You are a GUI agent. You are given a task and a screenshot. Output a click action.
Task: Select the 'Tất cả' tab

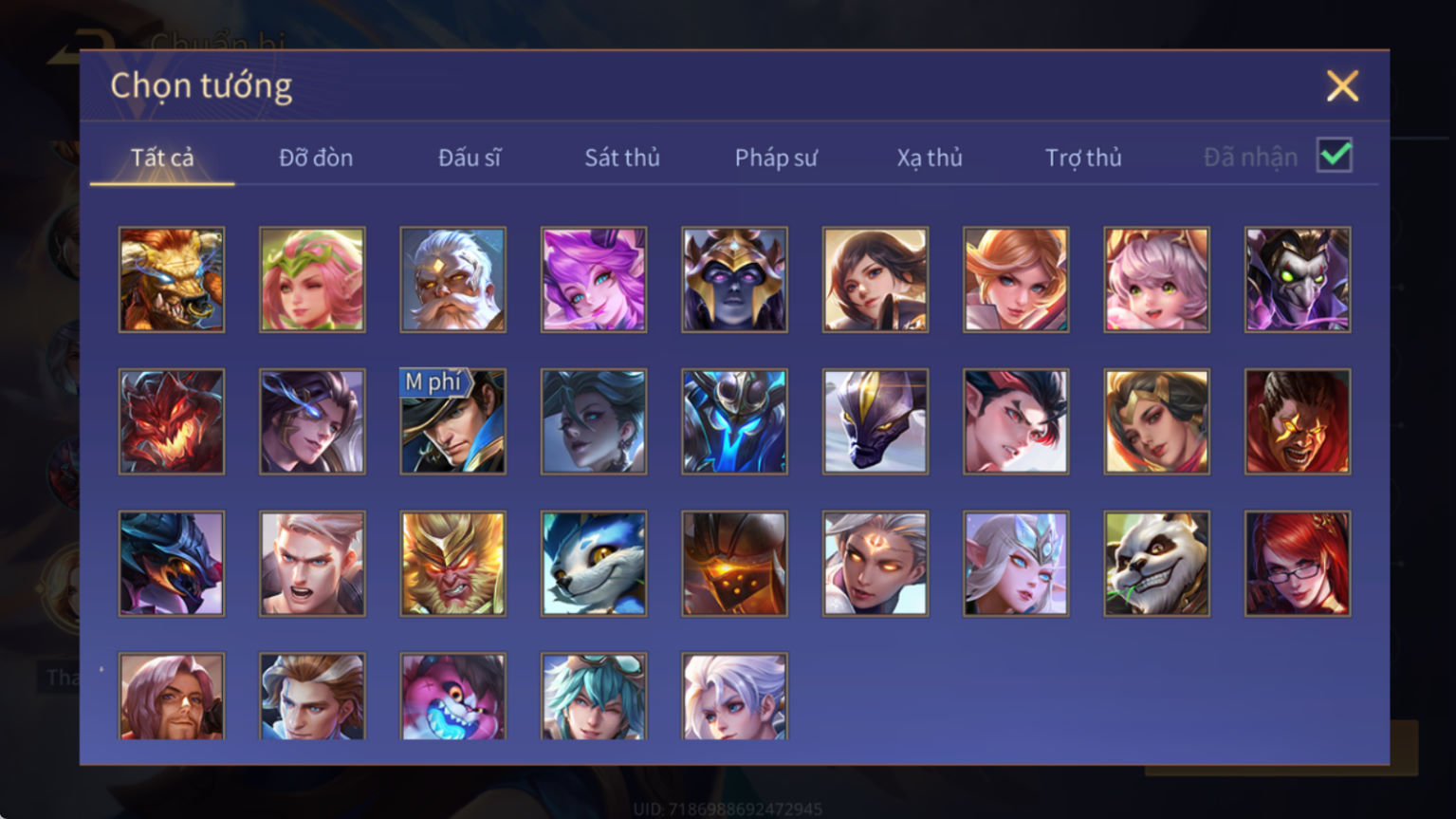(x=162, y=158)
